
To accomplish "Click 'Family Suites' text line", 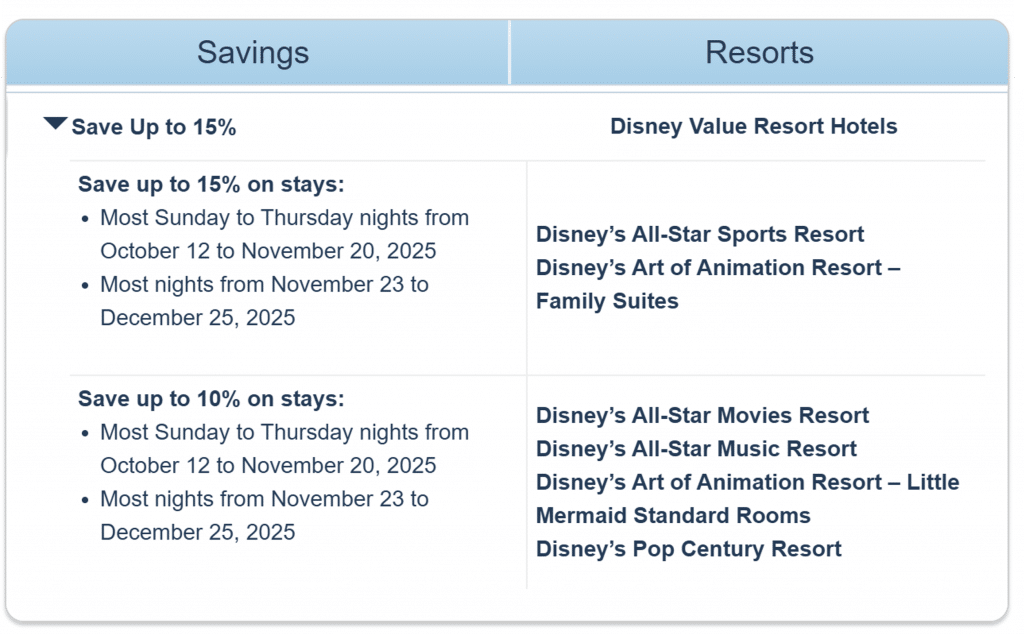I will [x=607, y=301].
